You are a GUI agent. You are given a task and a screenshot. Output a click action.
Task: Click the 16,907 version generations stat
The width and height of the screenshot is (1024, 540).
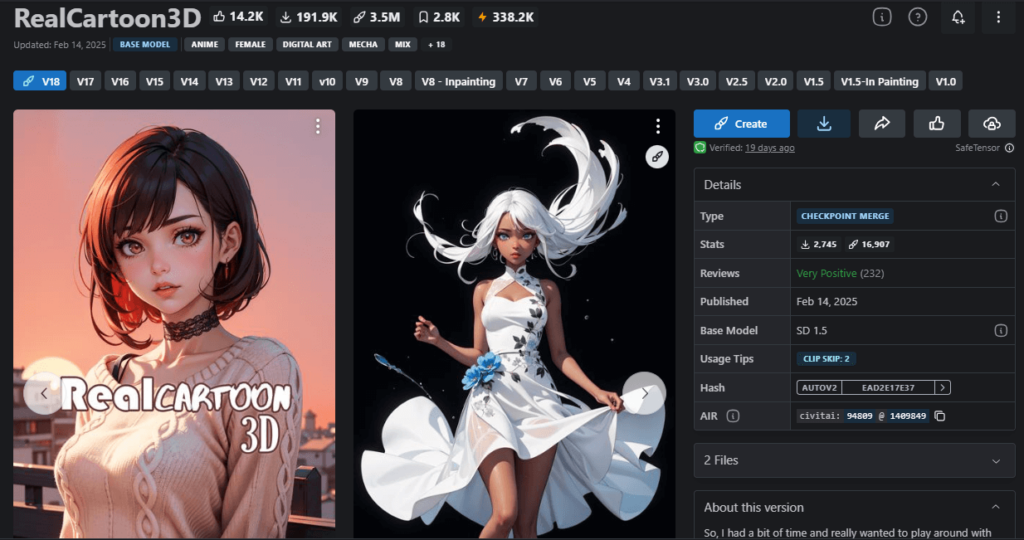click(869, 244)
